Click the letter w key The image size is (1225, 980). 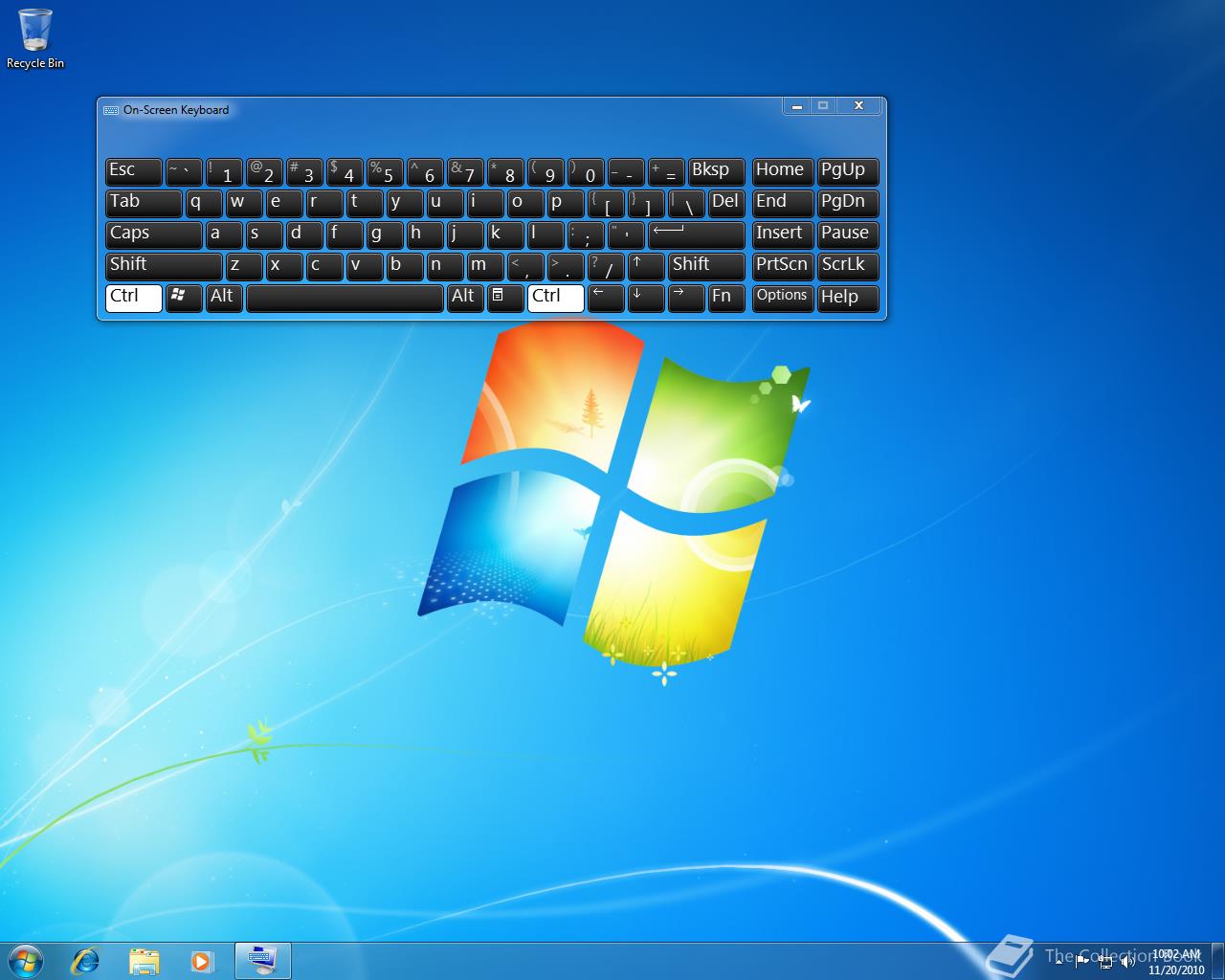(244, 203)
